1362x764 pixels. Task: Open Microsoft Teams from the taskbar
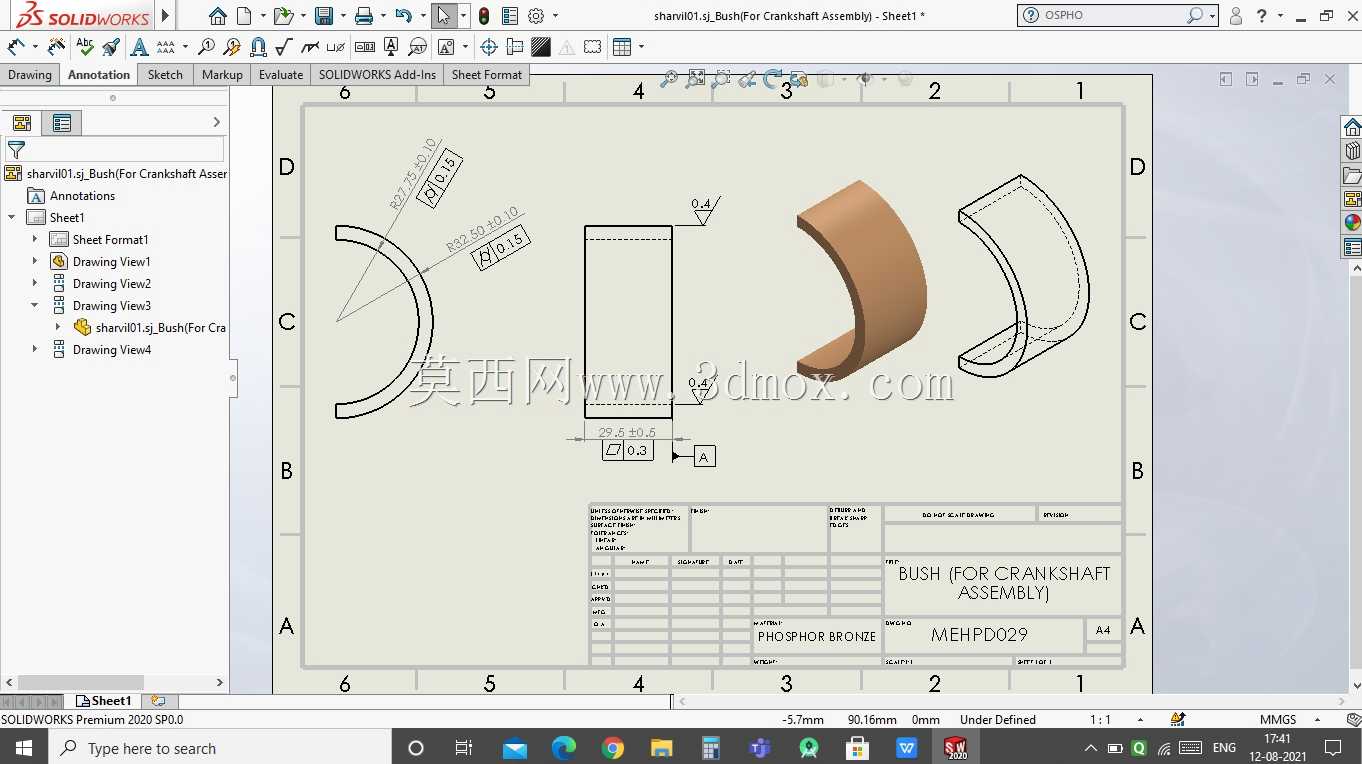[760, 748]
